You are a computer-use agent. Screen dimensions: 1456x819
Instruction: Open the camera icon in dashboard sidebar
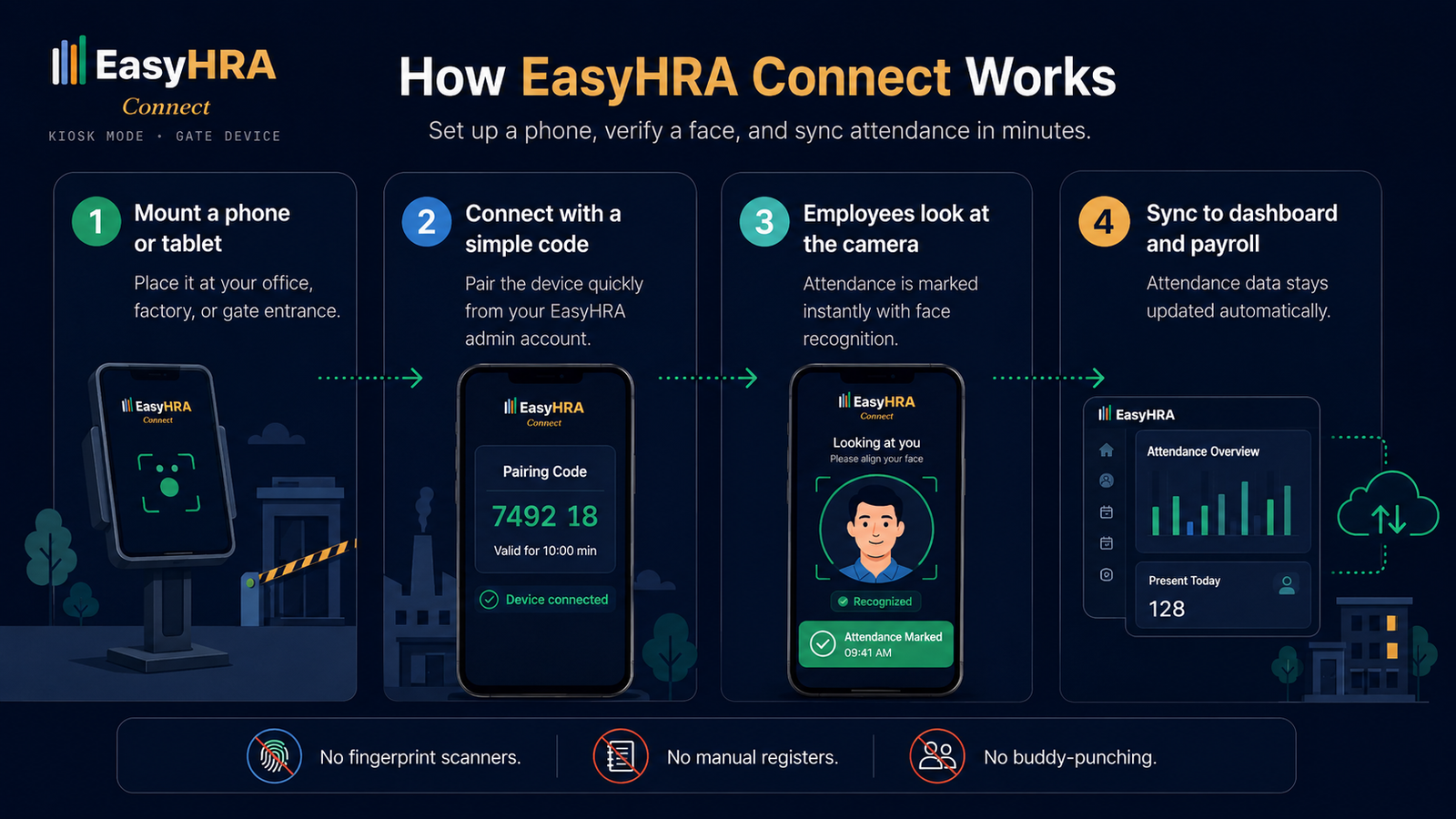click(1107, 574)
